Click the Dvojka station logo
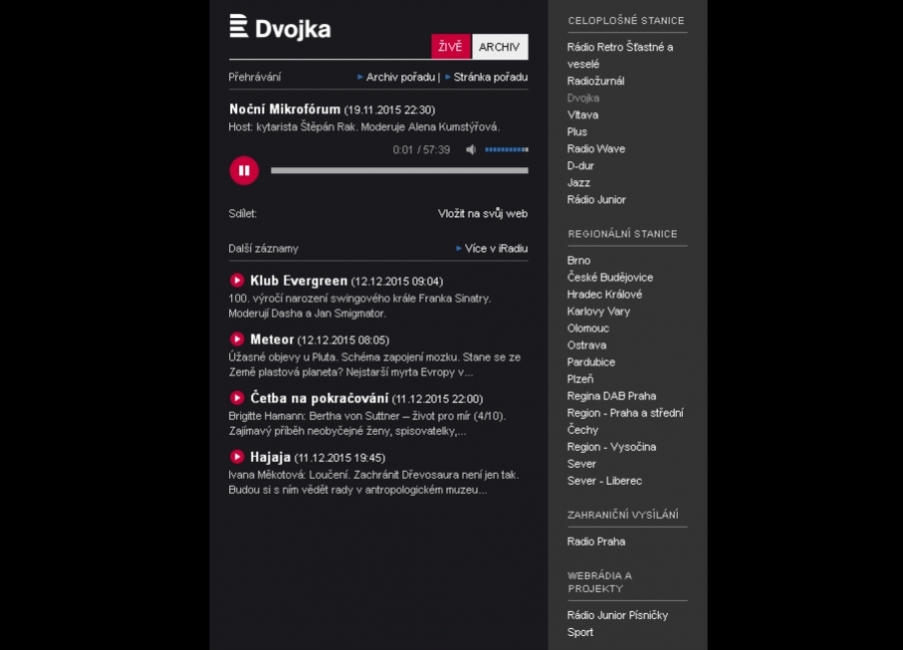 point(280,28)
